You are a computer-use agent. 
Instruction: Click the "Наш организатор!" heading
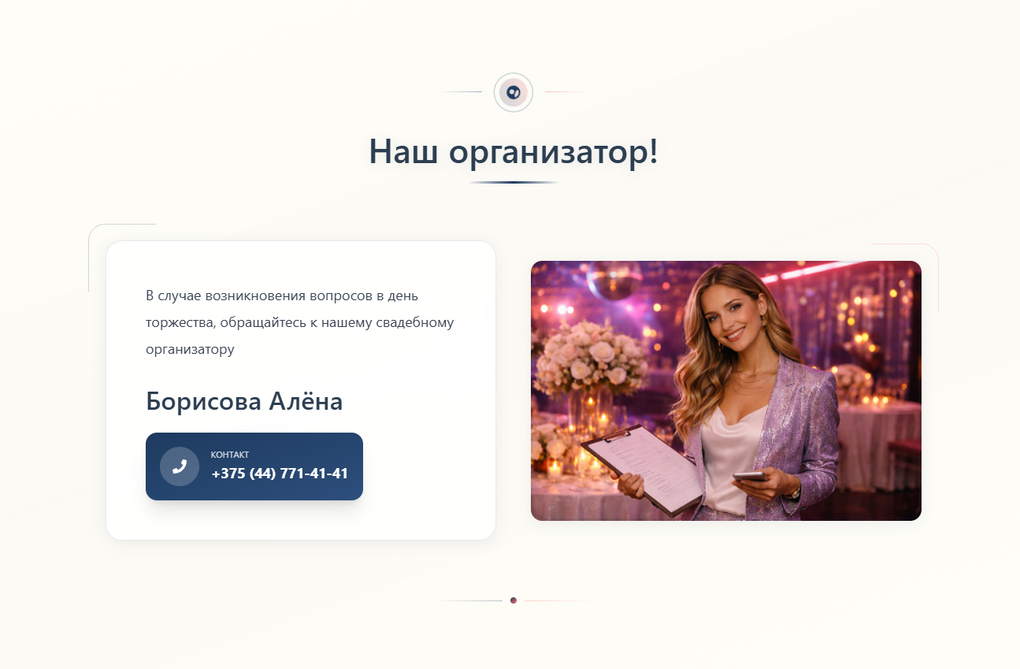pyautogui.click(x=513, y=151)
